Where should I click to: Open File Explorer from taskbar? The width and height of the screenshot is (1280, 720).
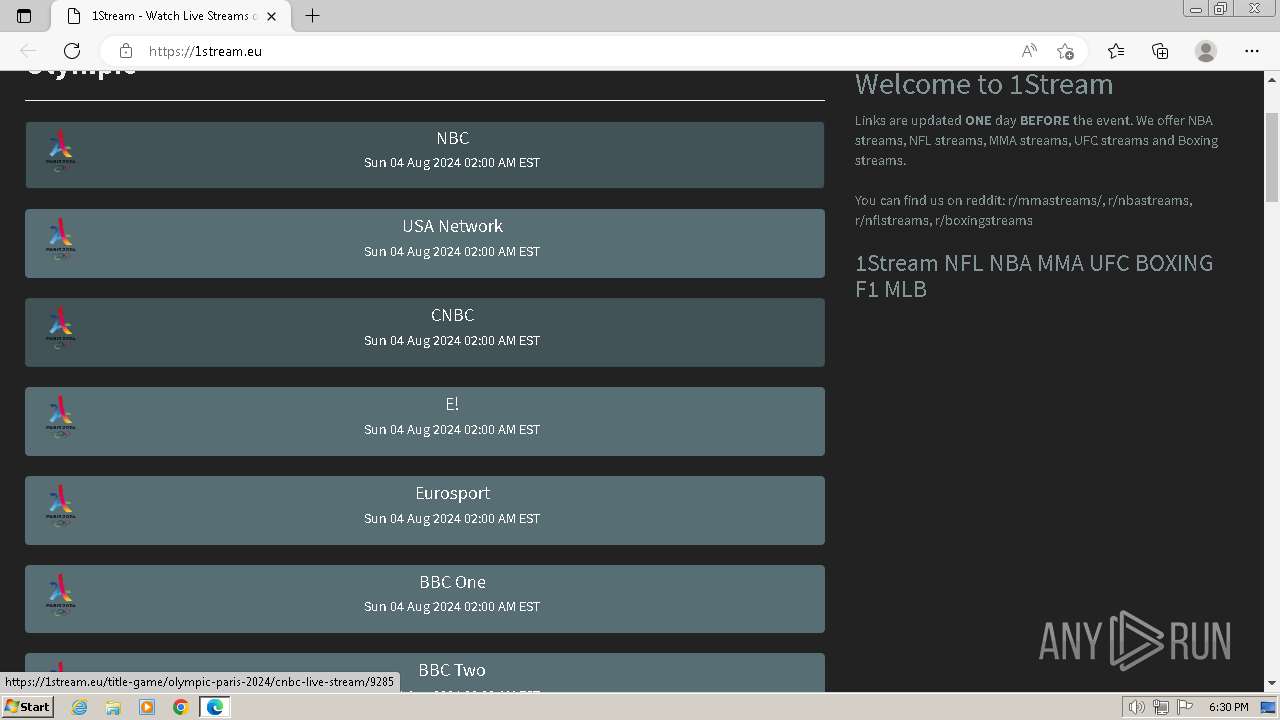pyautogui.click(x=113, y=707)
